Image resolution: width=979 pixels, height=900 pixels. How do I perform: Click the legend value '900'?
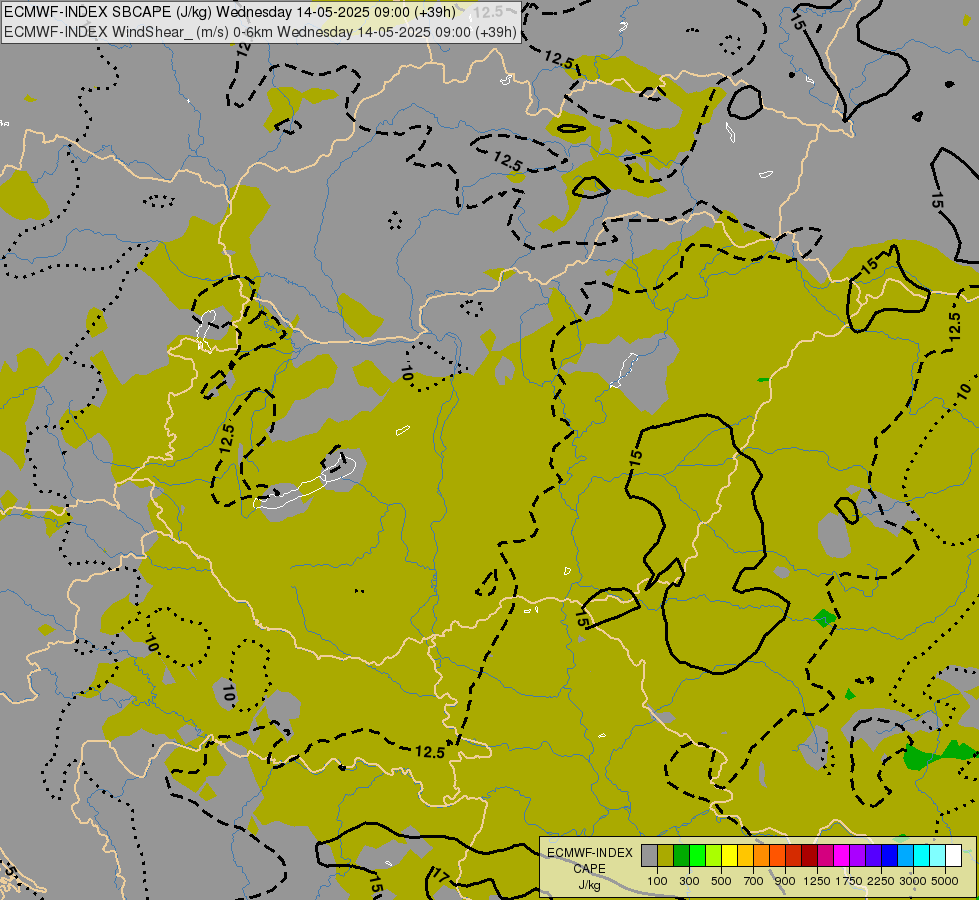click(785, 881)
